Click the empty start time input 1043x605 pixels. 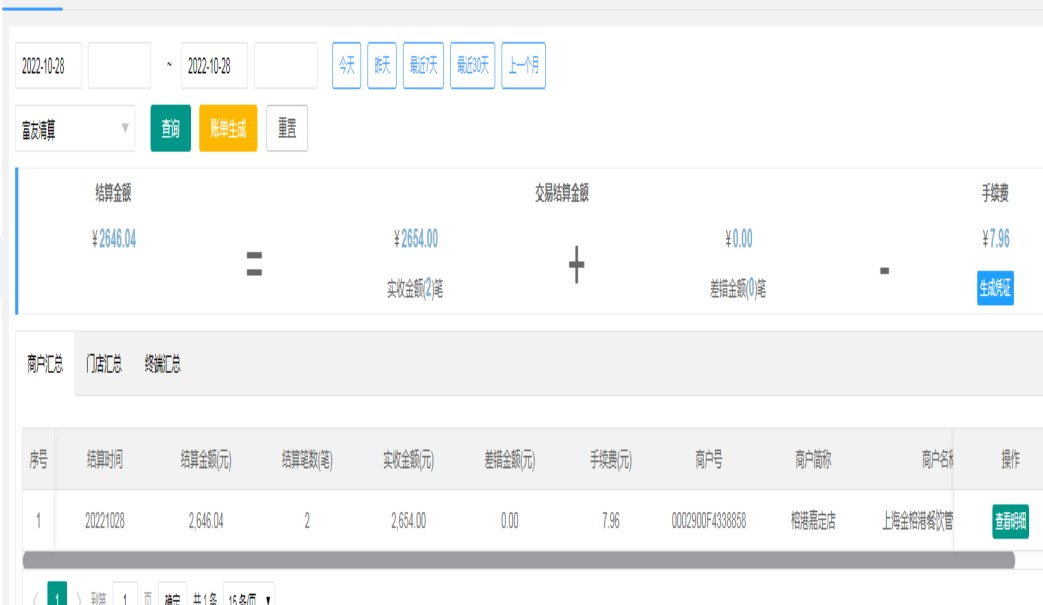point(119,66)
